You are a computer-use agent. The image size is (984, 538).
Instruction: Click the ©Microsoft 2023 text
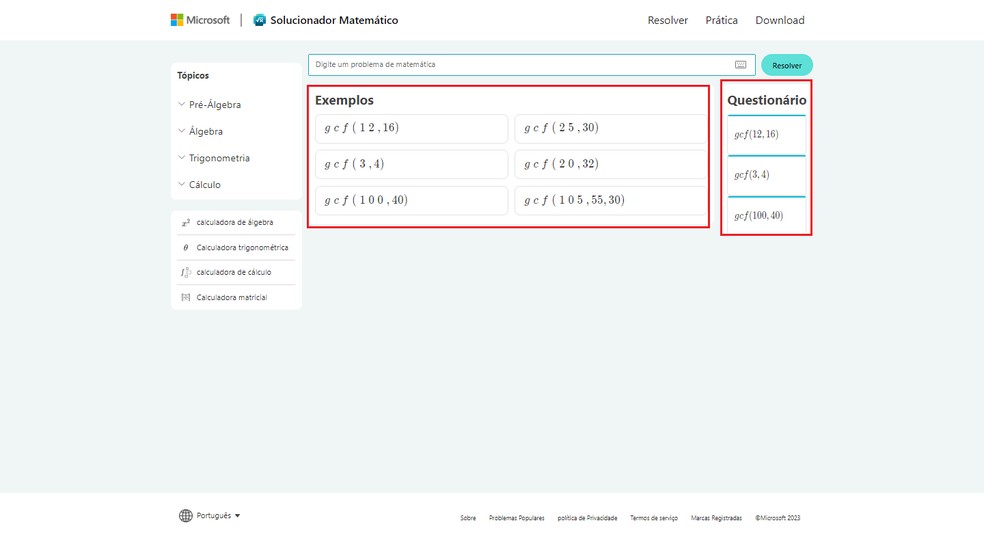coord(778,518)
